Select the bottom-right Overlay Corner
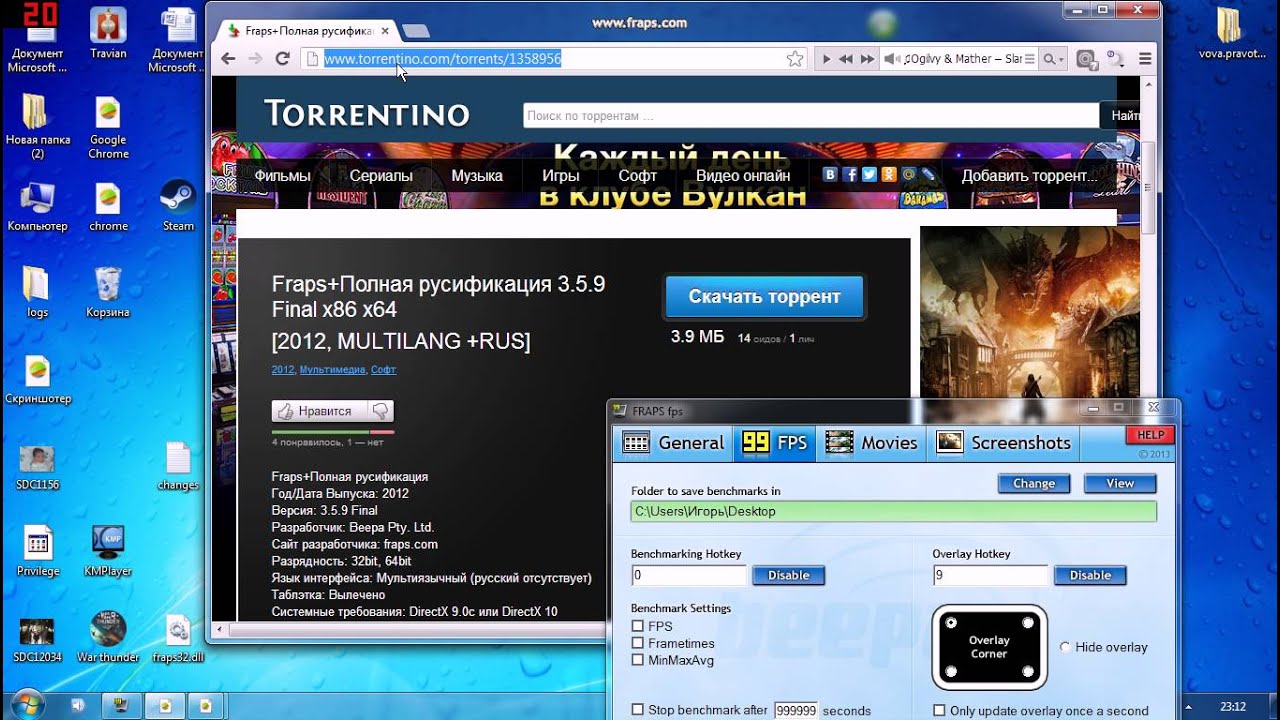Image resolution: width=1280 pixels, height=720 pixels. 1027,671
